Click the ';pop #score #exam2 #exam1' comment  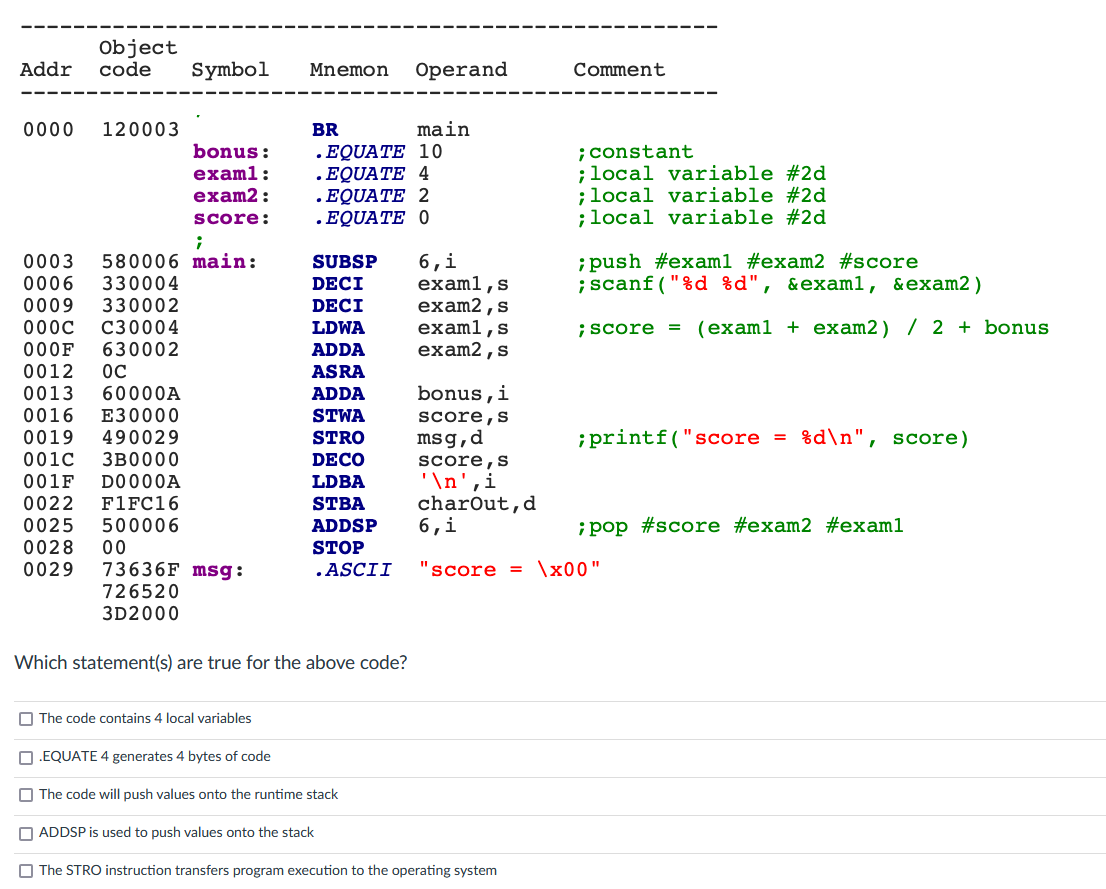(740, 526)
